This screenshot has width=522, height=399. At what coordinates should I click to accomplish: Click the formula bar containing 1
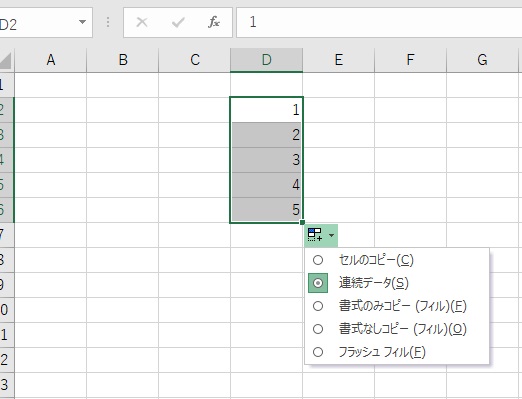point(379,23)
